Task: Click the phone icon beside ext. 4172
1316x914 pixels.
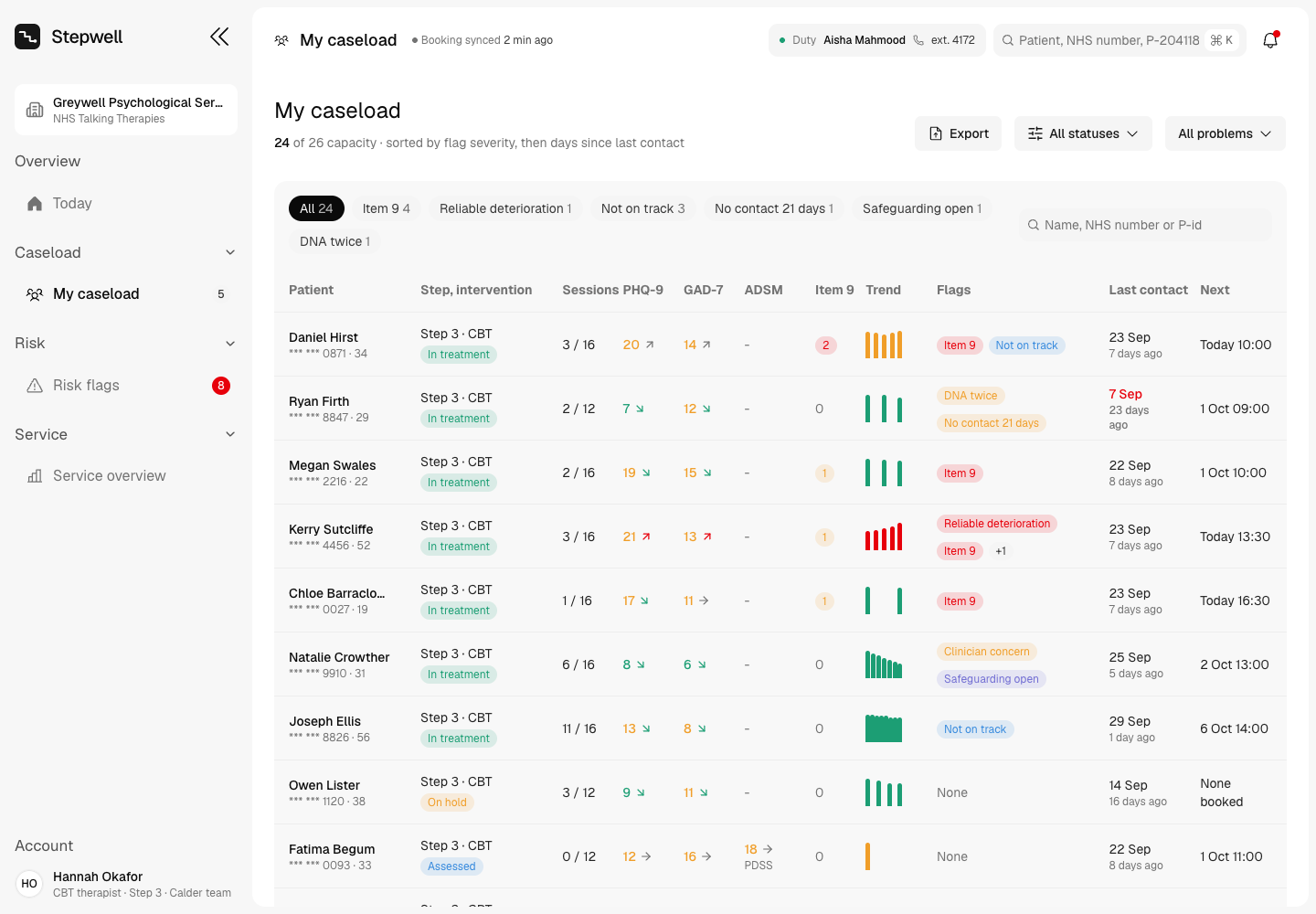Action: click(918, 40)
